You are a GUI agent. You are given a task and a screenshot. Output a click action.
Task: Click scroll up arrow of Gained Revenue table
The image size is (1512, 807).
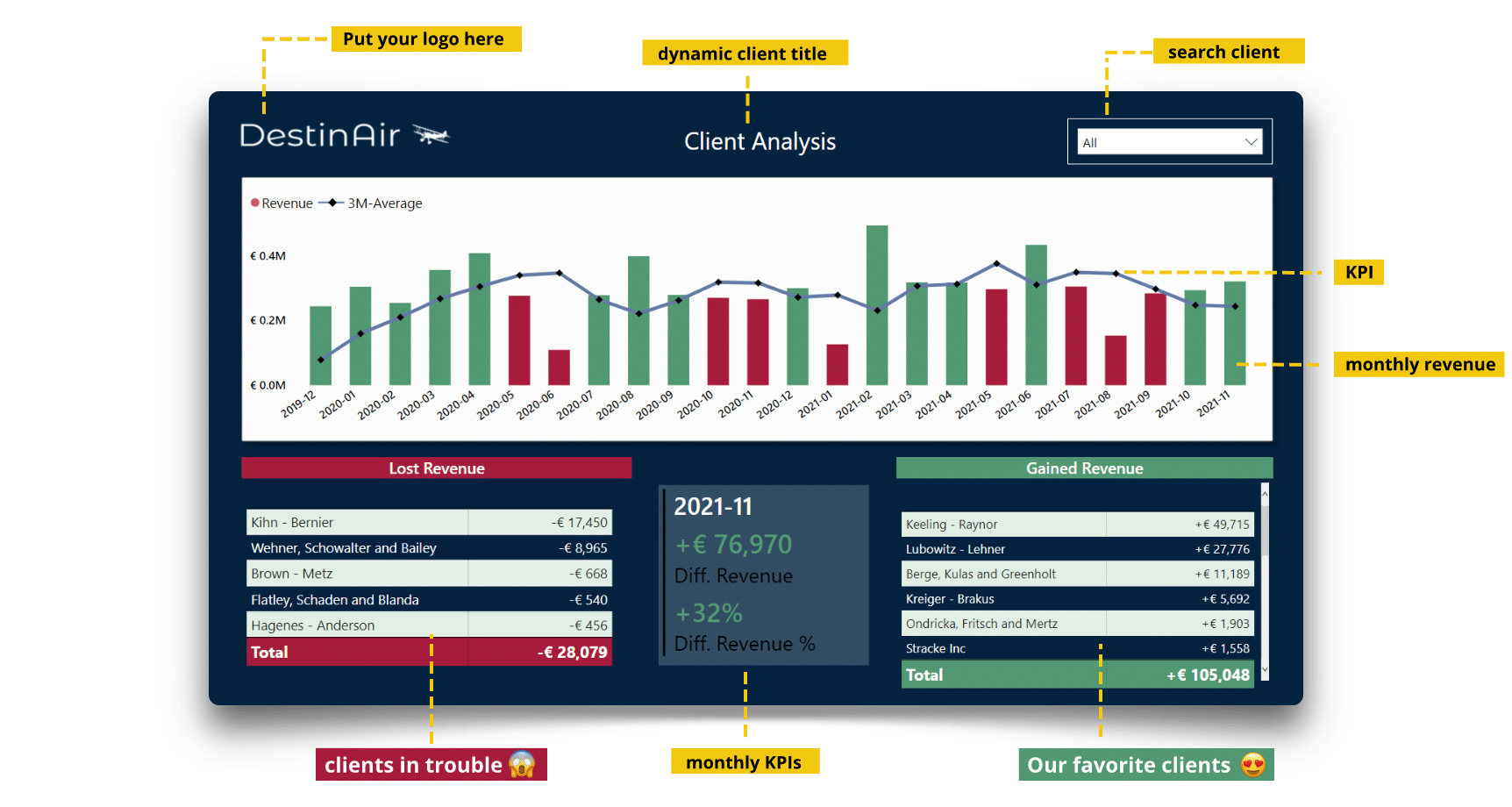pos(1265,494)
